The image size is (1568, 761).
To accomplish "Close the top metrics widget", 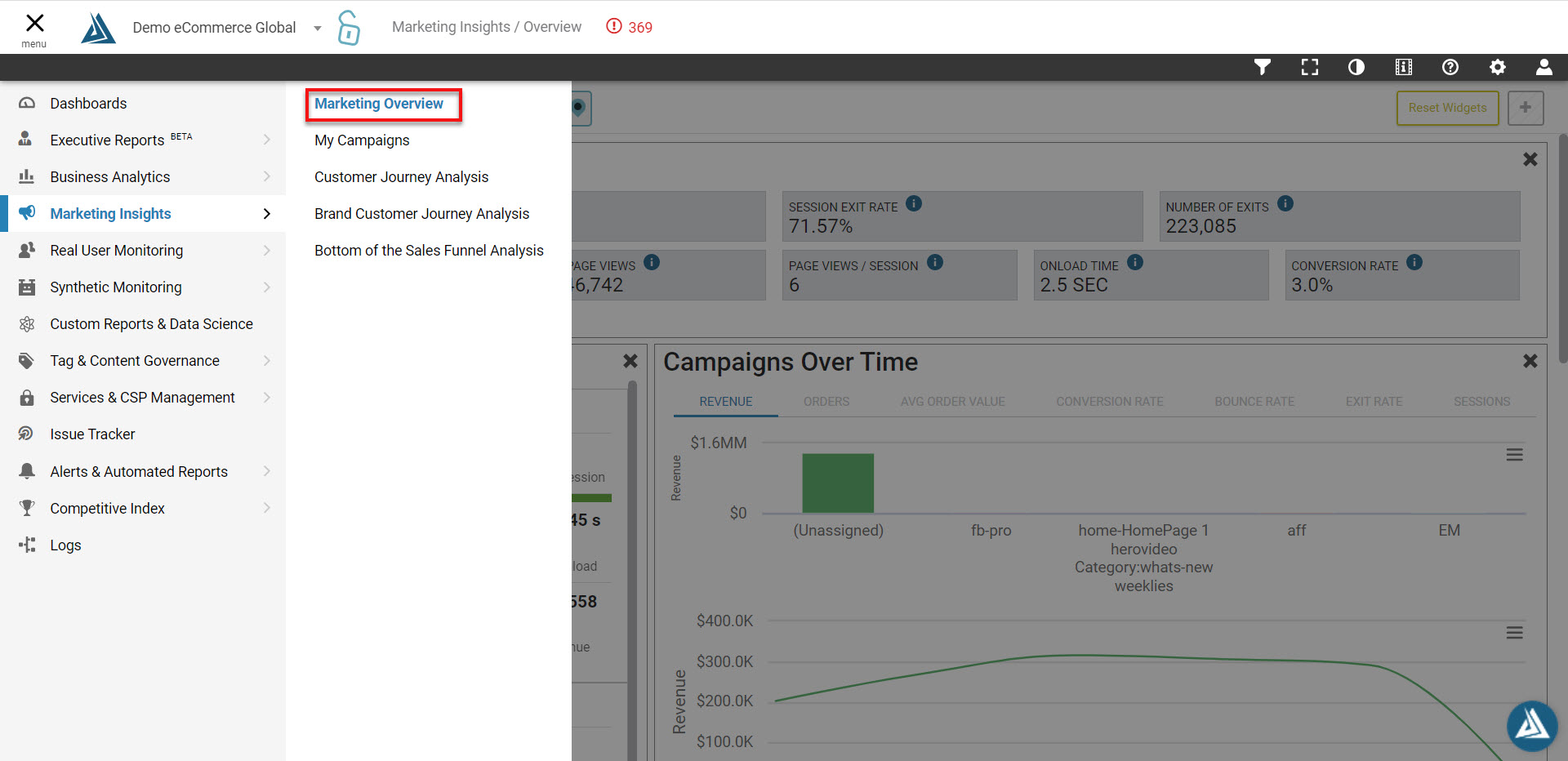I will (x=1530, y=159).
